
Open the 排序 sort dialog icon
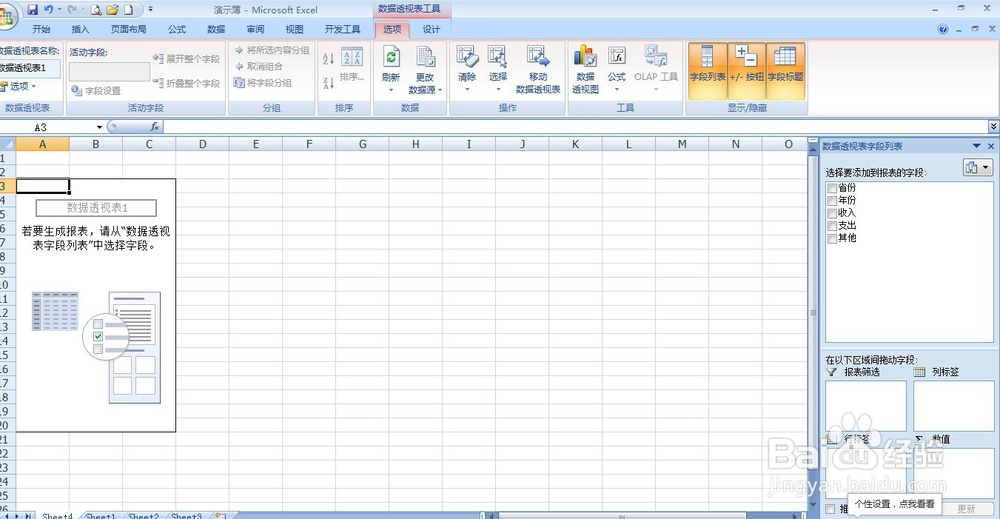pos(352,64)
